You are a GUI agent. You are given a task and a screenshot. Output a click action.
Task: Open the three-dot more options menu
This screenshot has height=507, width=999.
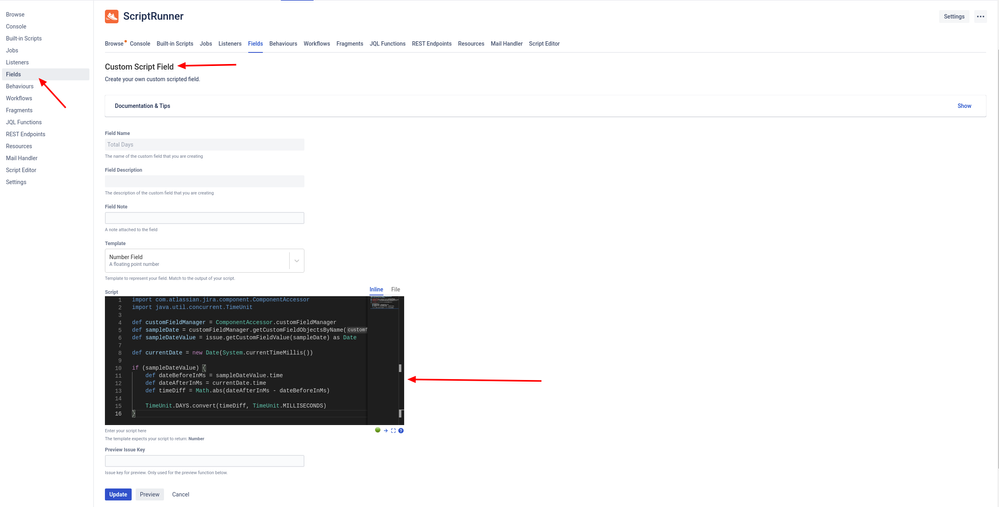[x=981, y=17]
